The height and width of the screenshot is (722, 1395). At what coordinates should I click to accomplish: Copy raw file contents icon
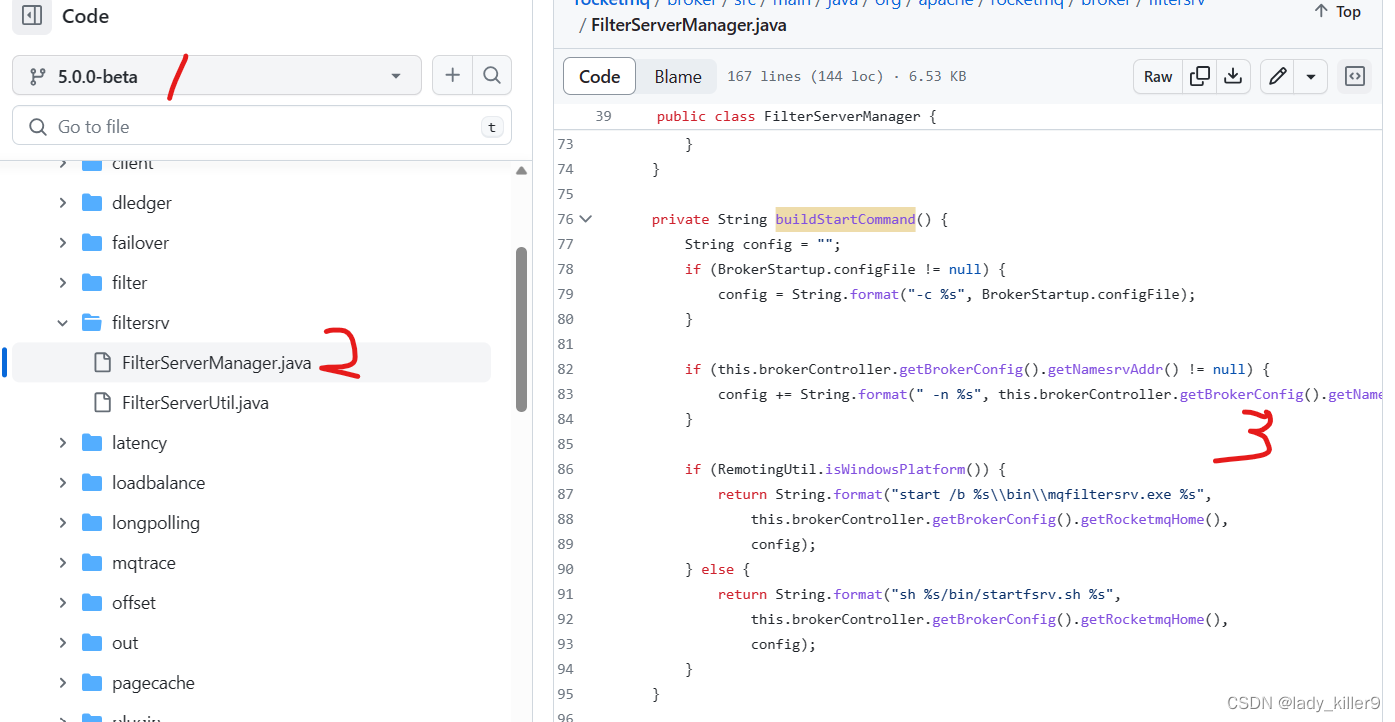[x=1200, y=76]
